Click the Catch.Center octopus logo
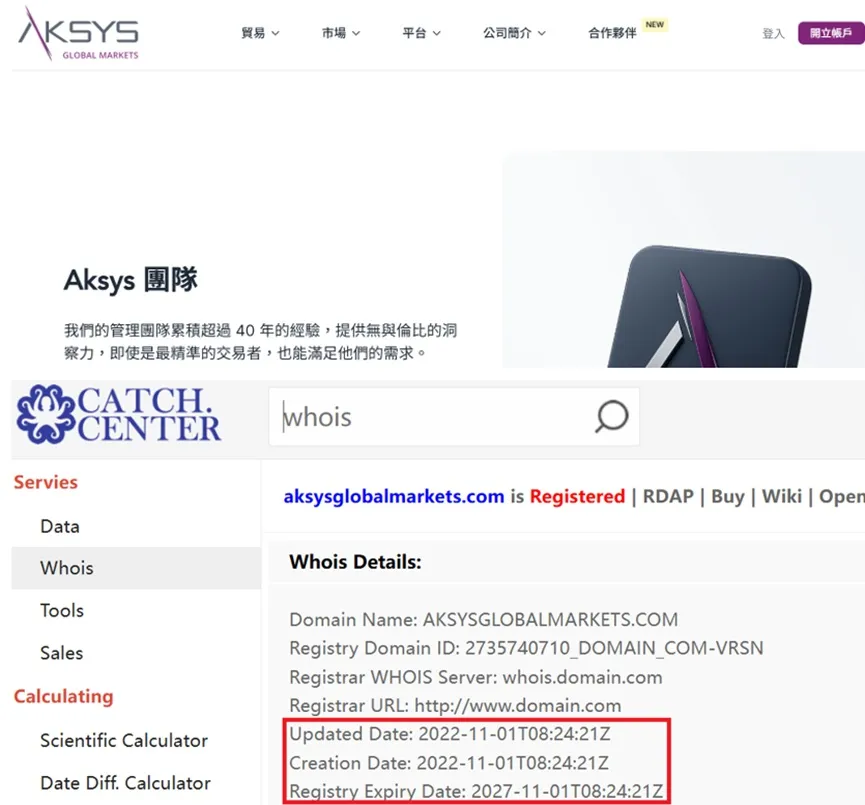This screenshot has width=865, height=805. click(x=118, y=414)
